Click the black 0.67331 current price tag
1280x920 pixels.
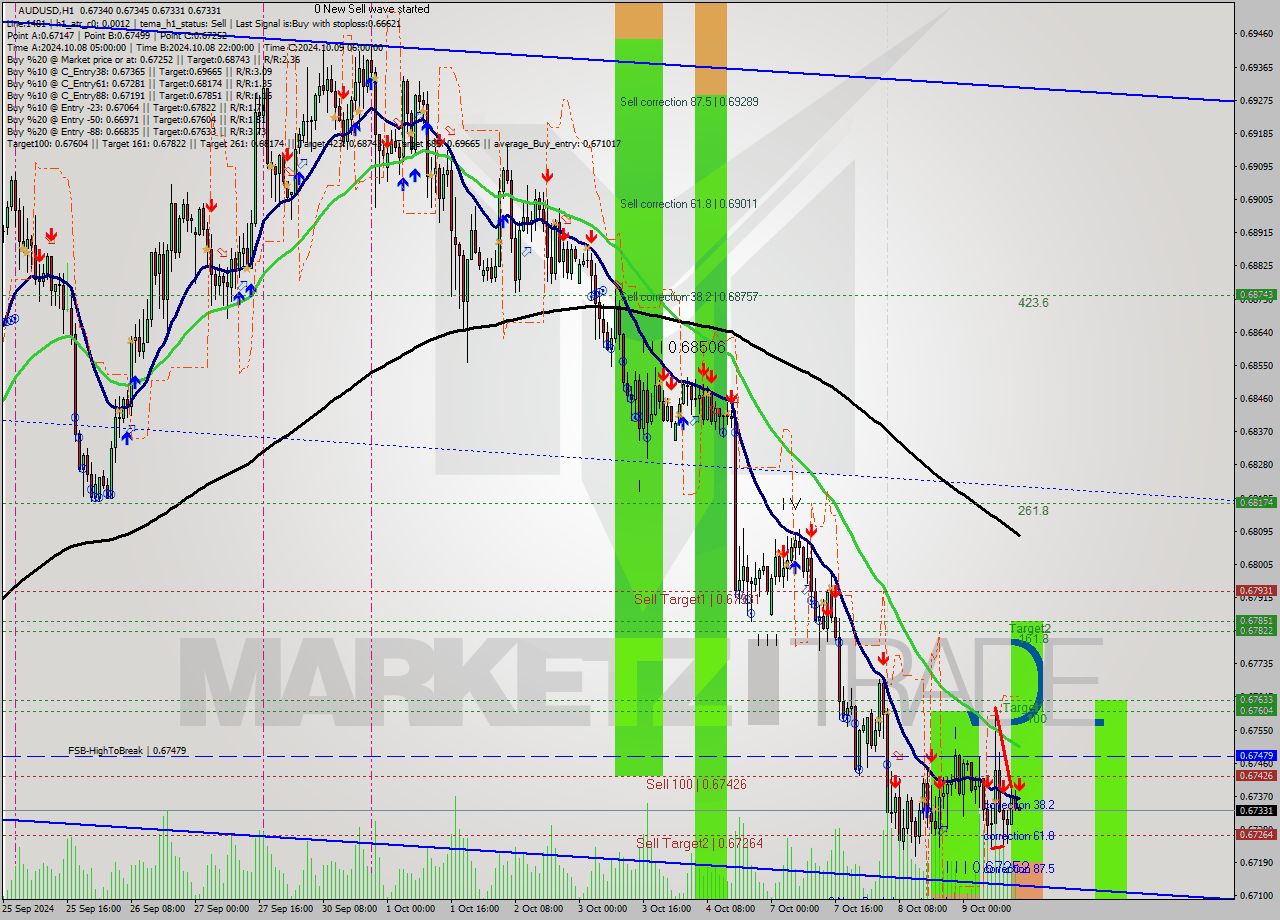1256,810
